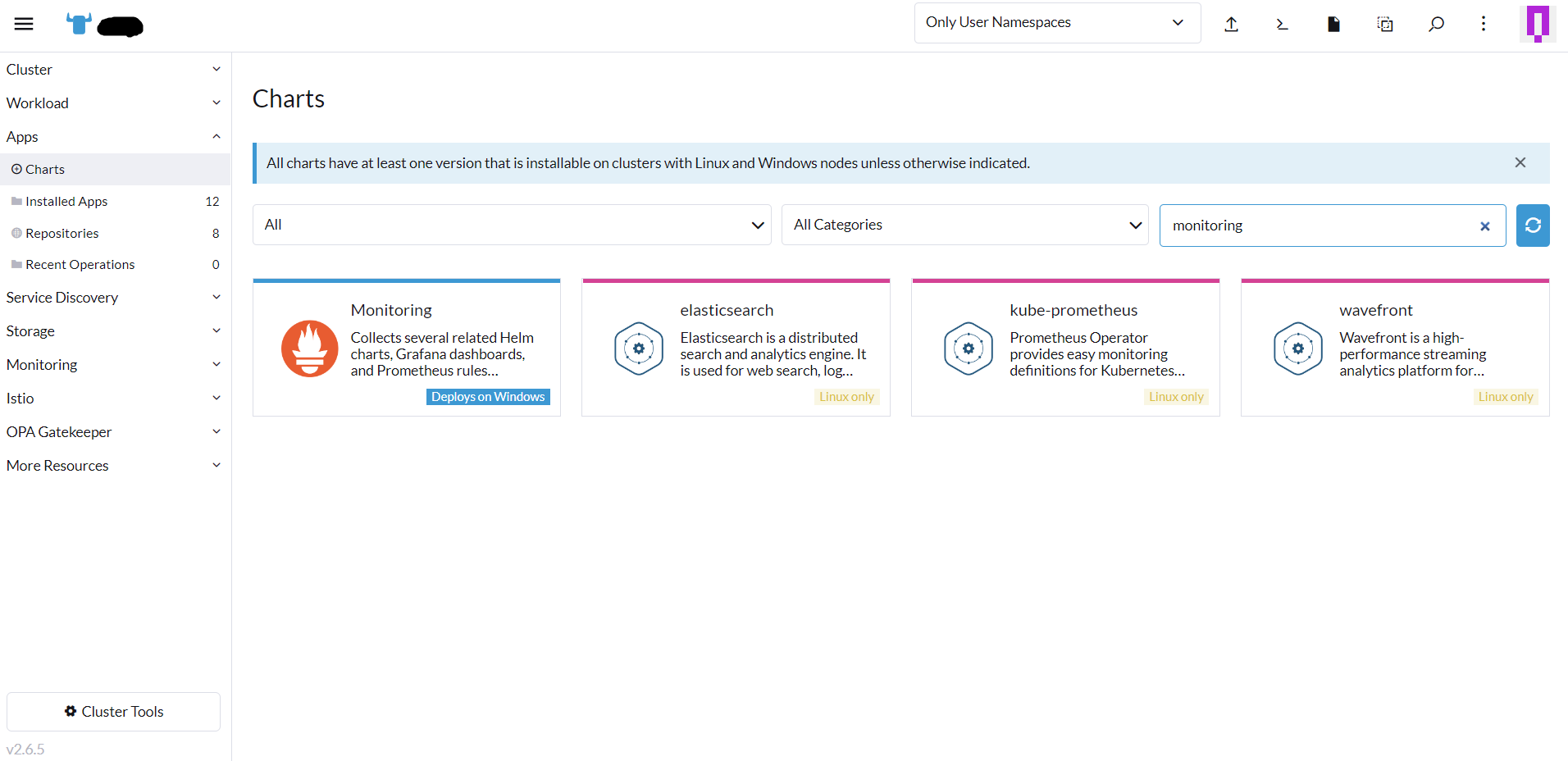1568x761 pixels.
Task: Expand the Cluster sidebar section
Action: [115, 70]
